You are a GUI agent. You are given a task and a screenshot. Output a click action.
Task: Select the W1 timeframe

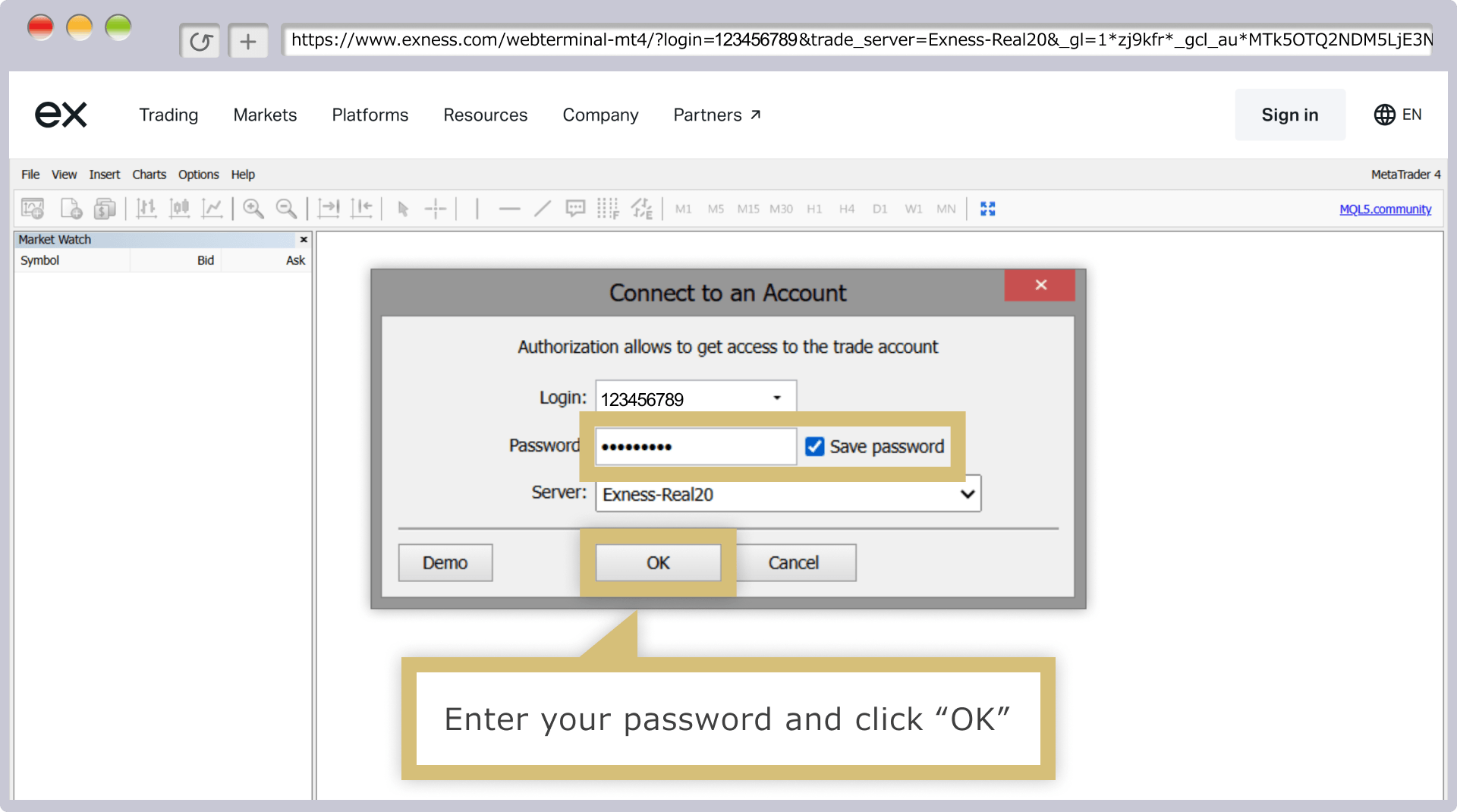point(914,209)
